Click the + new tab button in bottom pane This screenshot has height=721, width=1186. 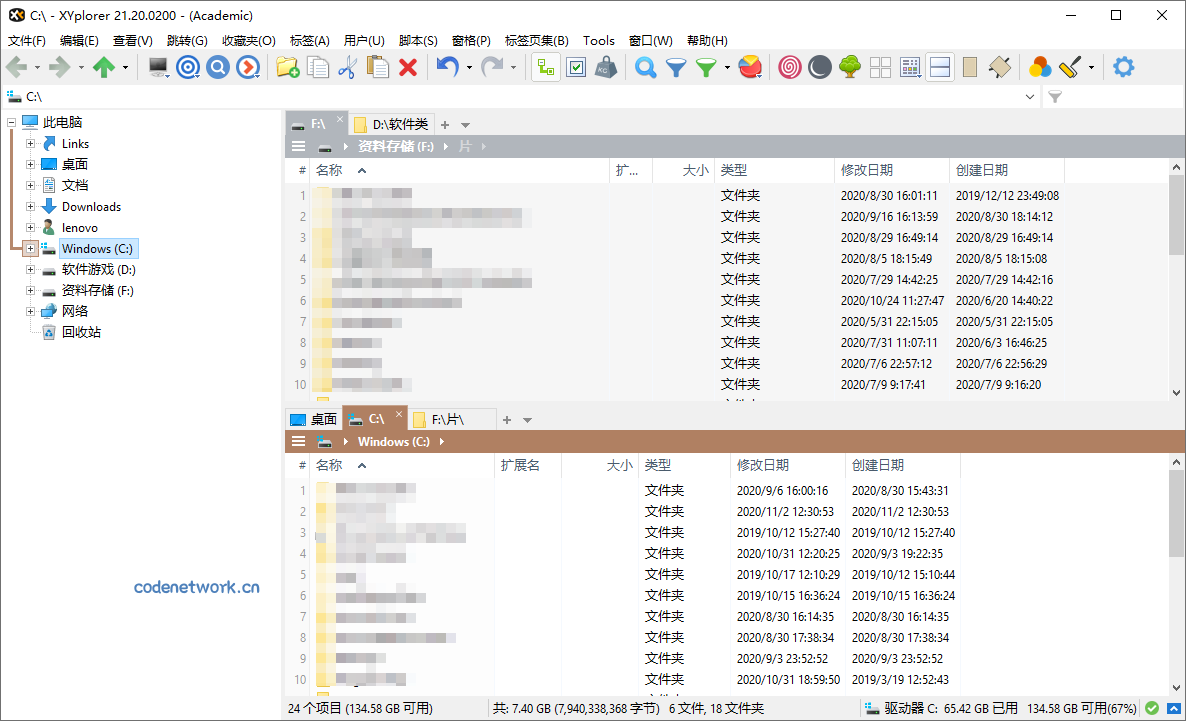tap(507, 420)
